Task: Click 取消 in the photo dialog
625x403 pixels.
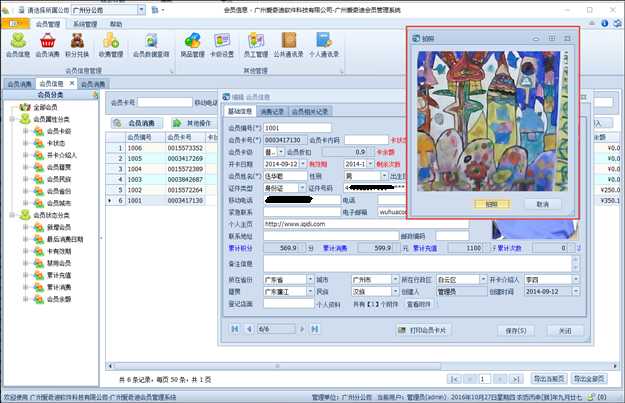Action: [x=542, y=204]
